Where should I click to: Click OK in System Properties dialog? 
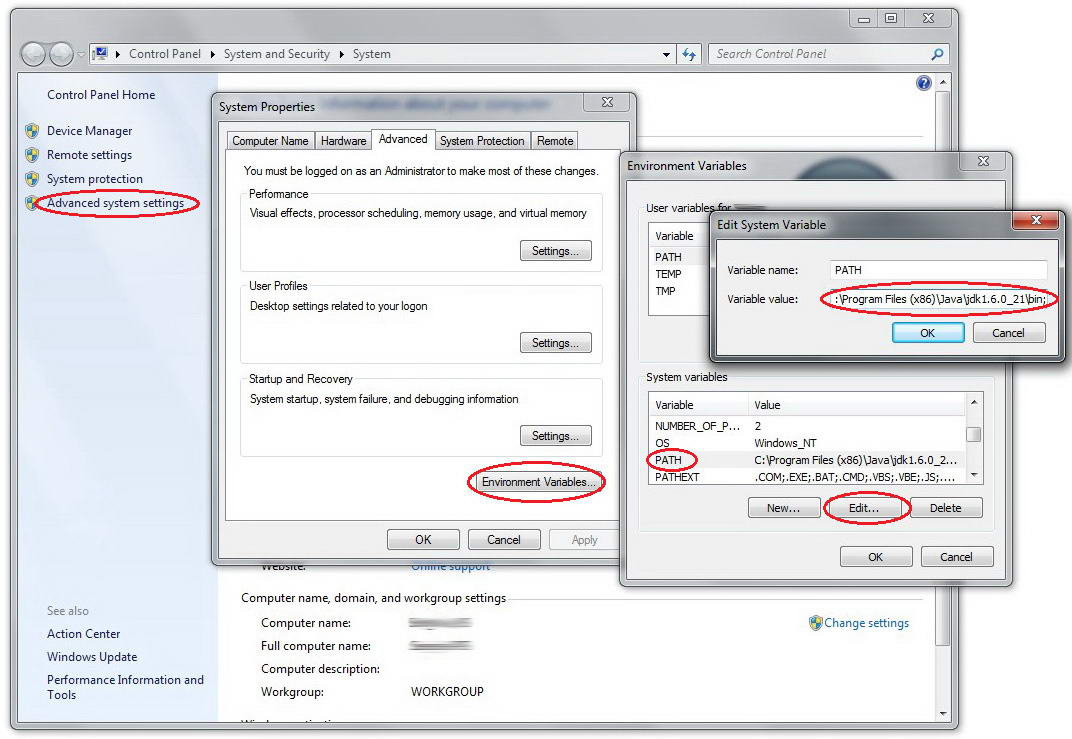tap(423, 539)
